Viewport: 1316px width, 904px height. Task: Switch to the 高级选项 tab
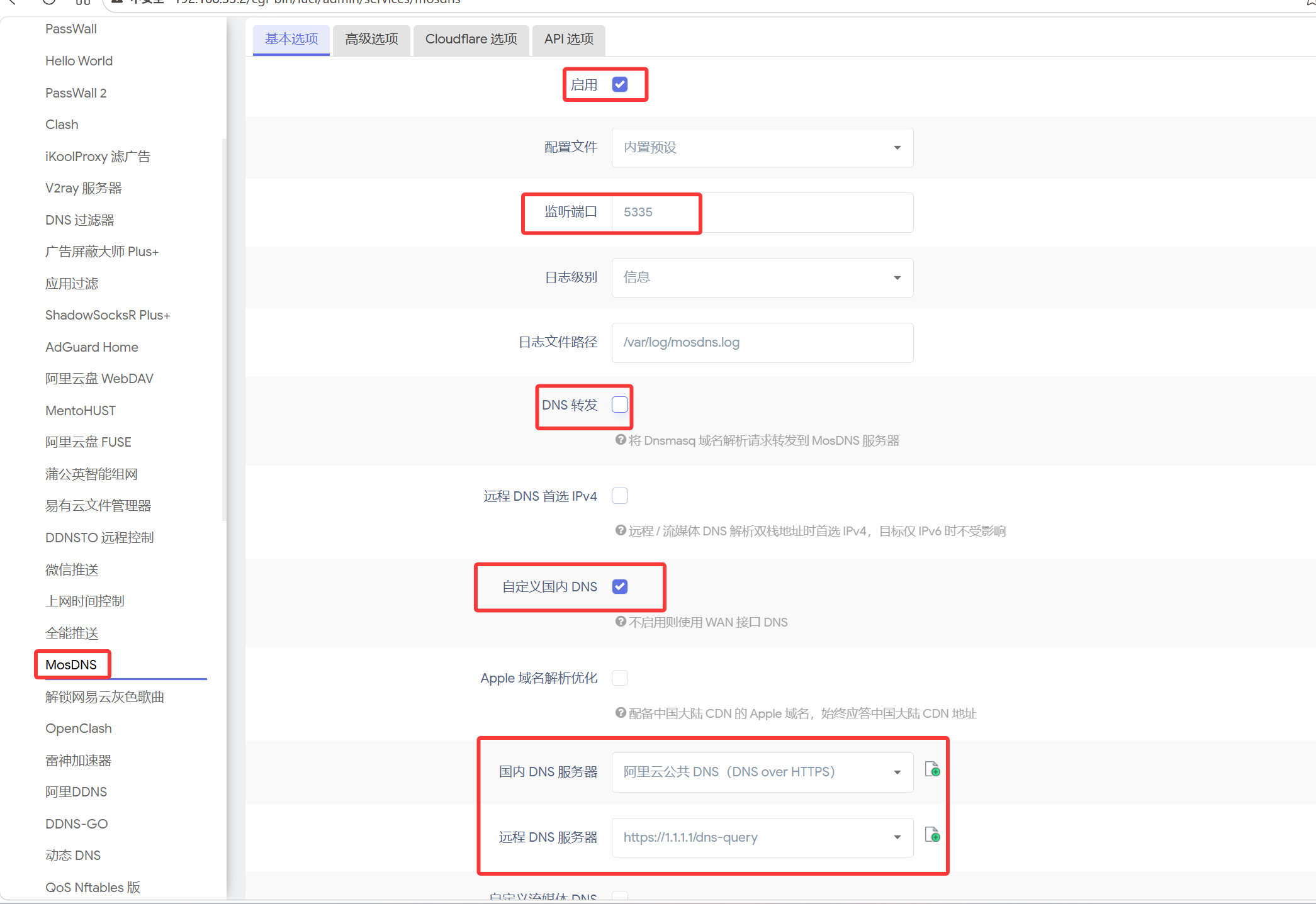coord(371,39)
